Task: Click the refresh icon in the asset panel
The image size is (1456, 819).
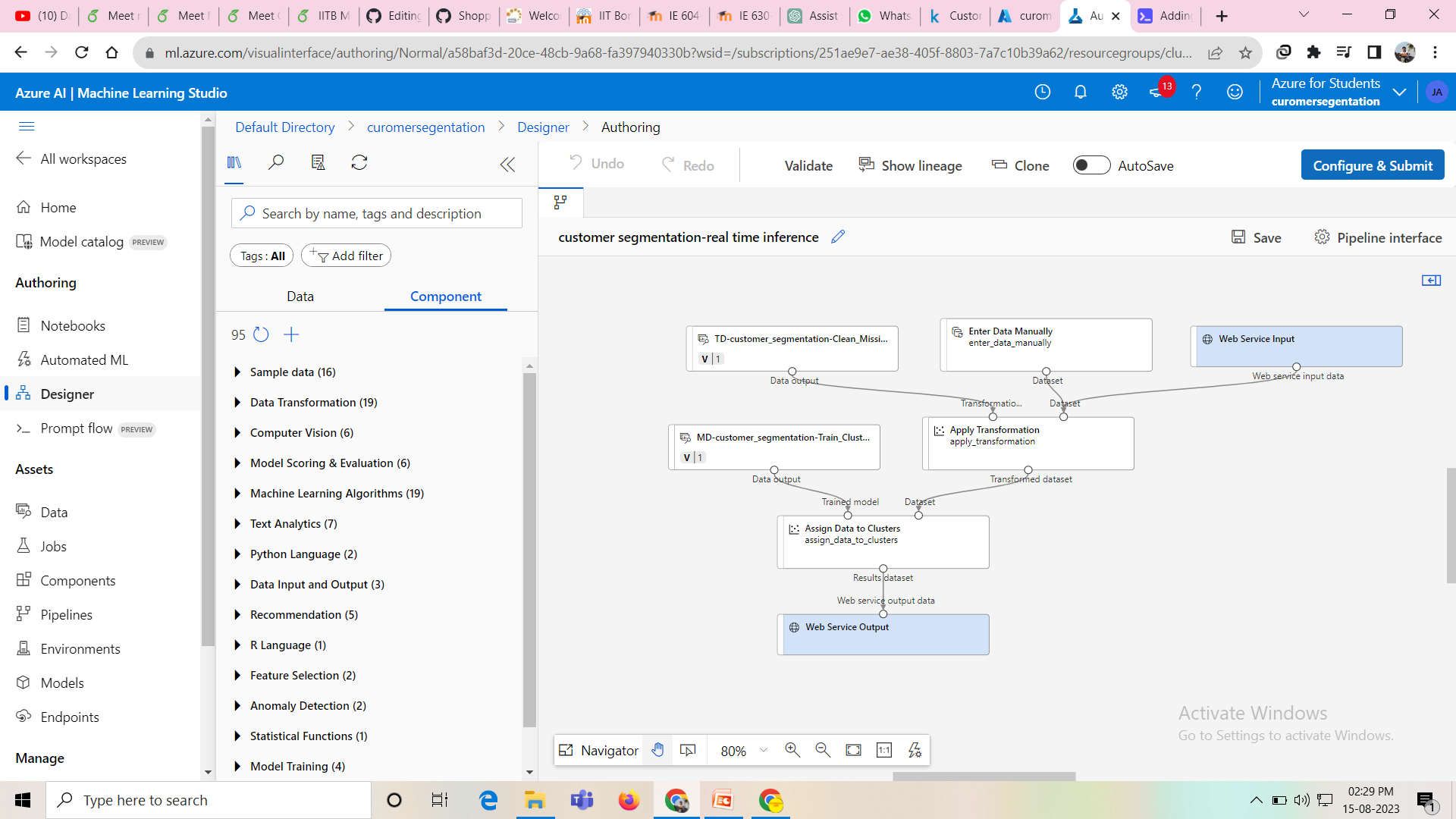Action: click(x=359, y=162)
